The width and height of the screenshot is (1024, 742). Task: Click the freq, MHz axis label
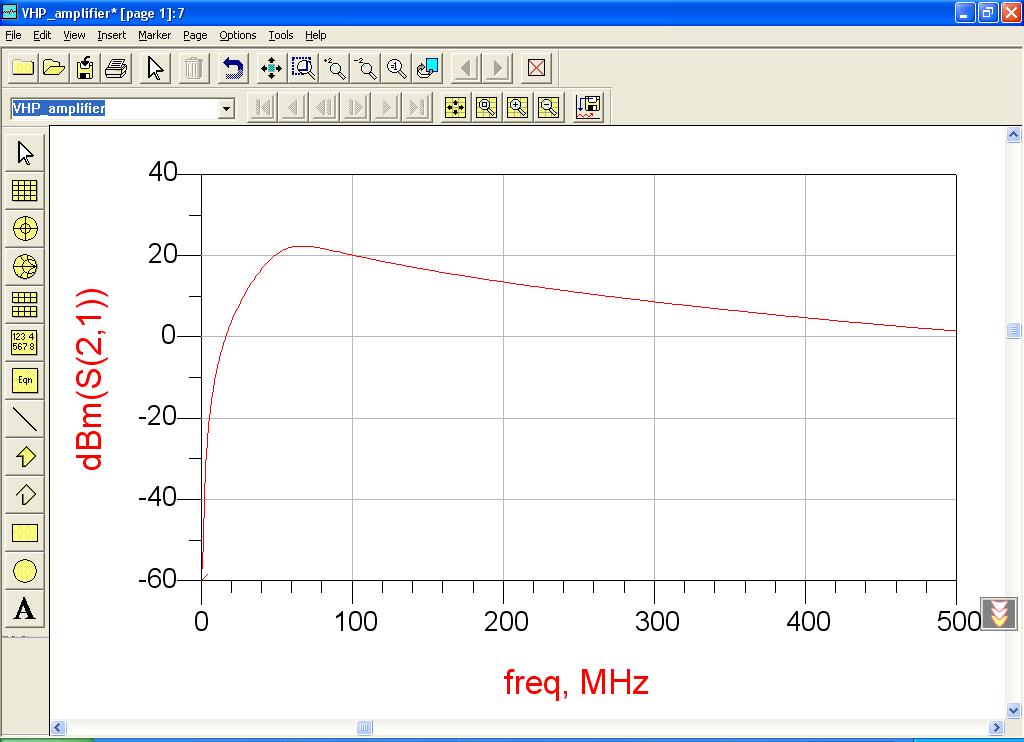(x=576, y=683)
